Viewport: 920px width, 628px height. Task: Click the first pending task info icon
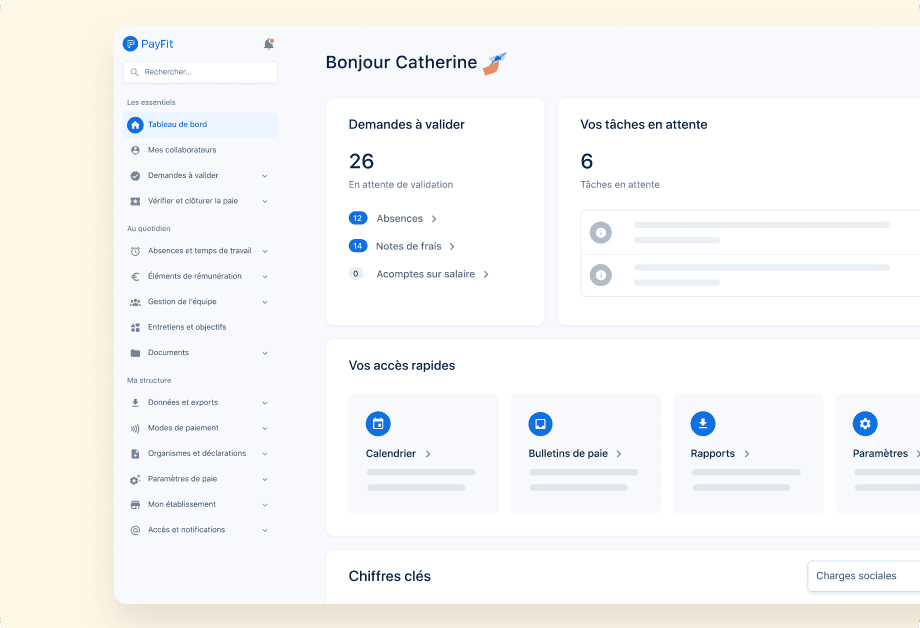coord(601,232)
